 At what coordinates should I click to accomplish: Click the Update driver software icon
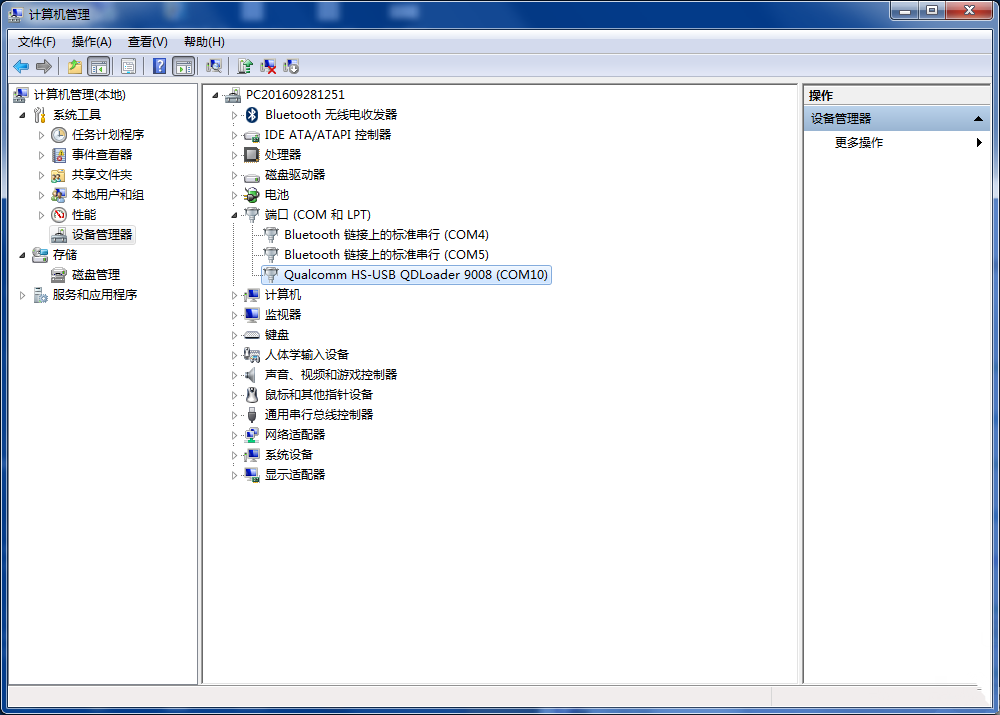coord(245,66)
